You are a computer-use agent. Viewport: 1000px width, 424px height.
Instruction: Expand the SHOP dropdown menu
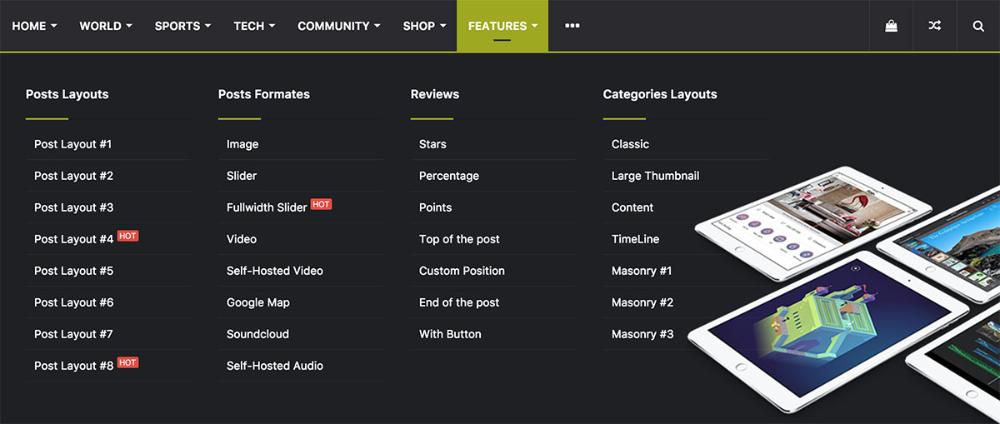click(424, 26)
